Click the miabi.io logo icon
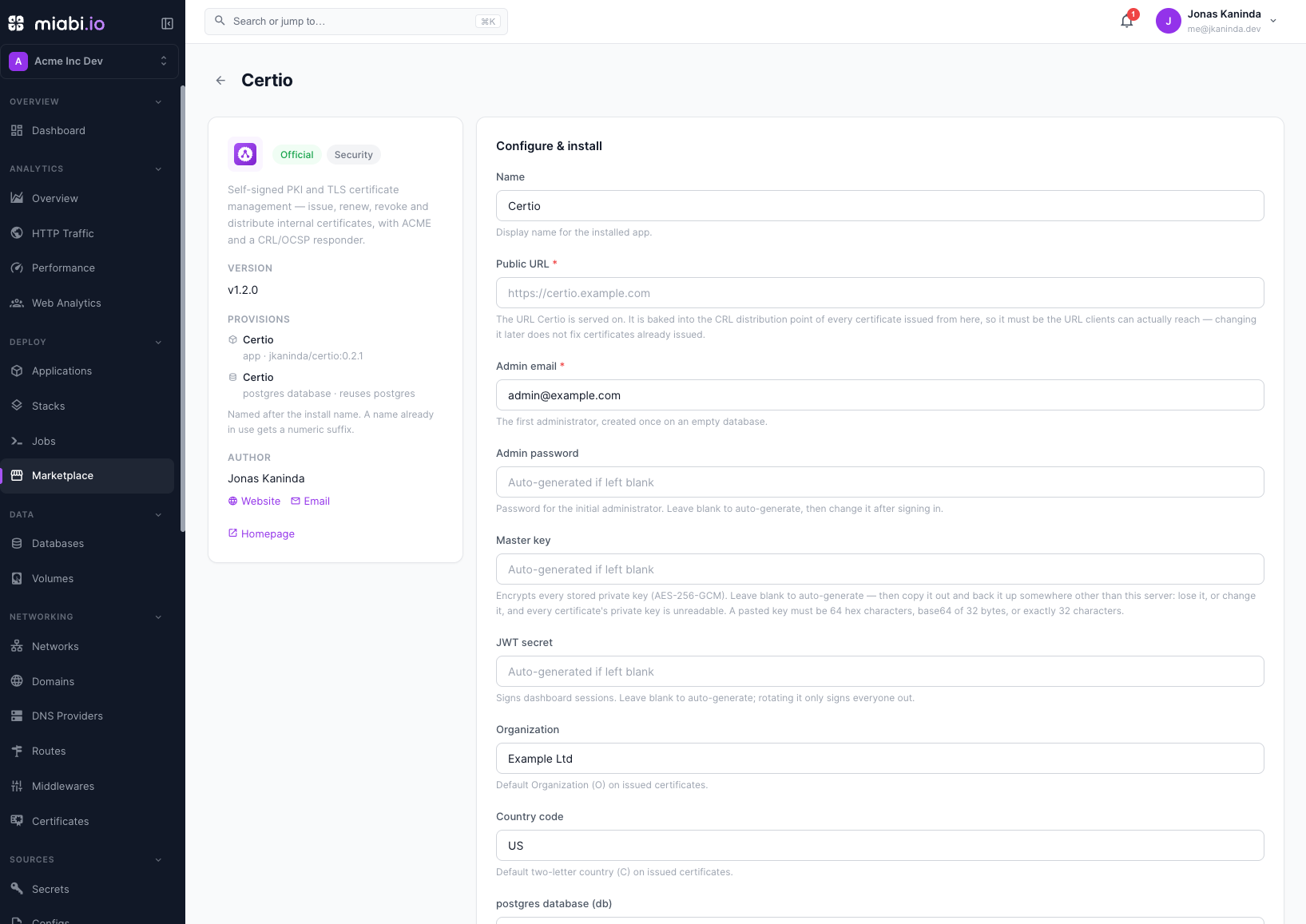Image resolution: width=1306 pixels, height=924 pixels. coord(16,23)
